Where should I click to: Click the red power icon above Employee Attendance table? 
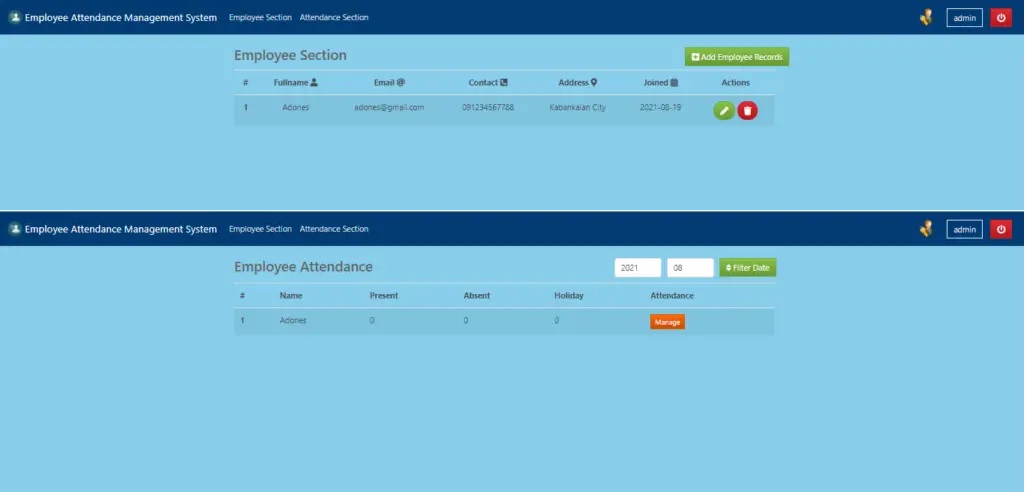1003,230
